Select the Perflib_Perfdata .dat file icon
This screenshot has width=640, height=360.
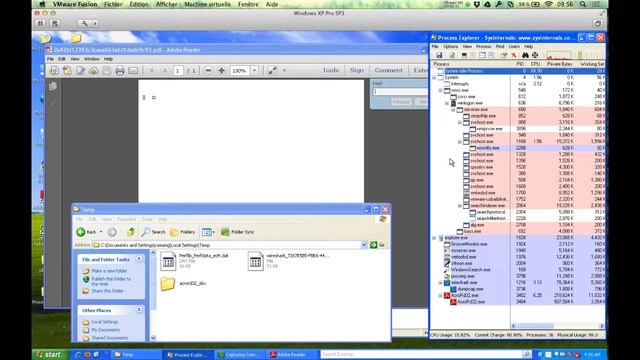168,261
